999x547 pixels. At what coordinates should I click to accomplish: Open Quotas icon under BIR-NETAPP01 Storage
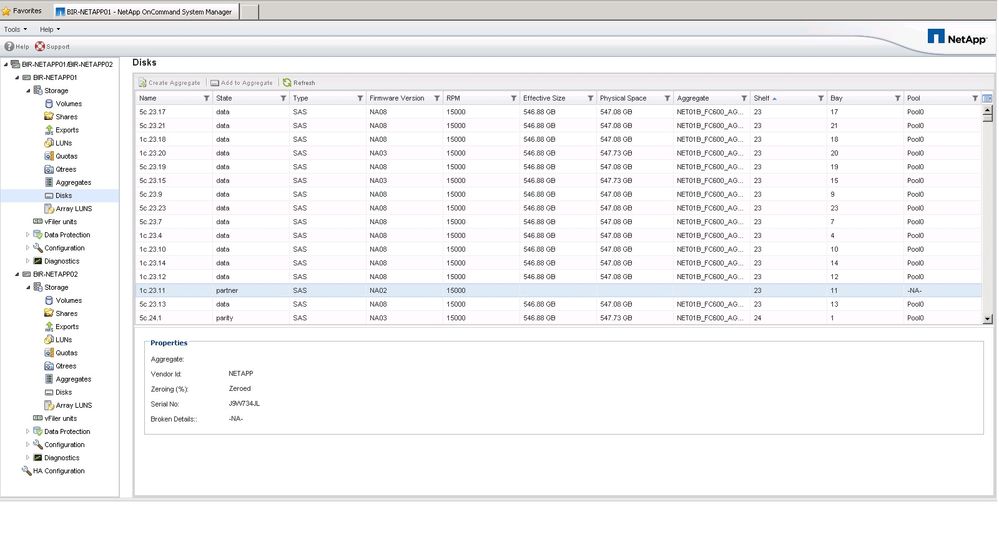pos(49,156)
